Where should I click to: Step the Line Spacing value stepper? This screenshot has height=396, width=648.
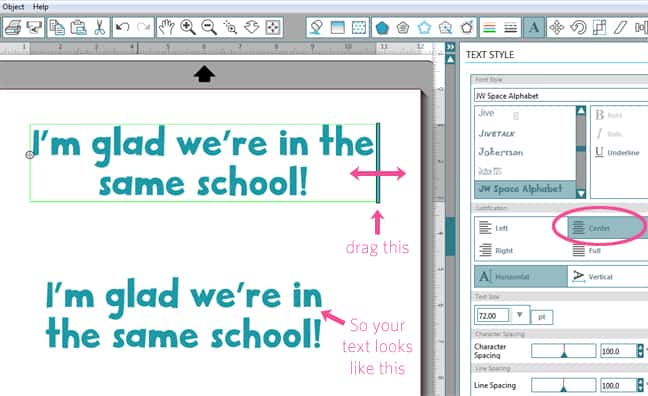click(640, 385)
